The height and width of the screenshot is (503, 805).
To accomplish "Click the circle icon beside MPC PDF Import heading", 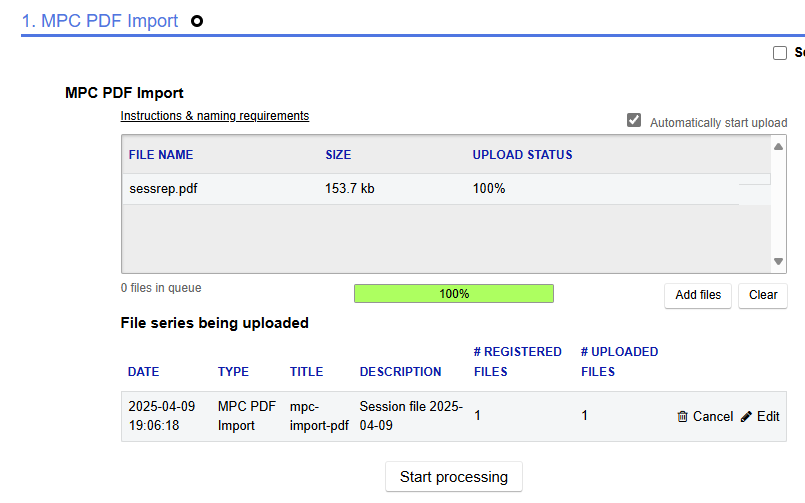I will [x=197, y=21].
